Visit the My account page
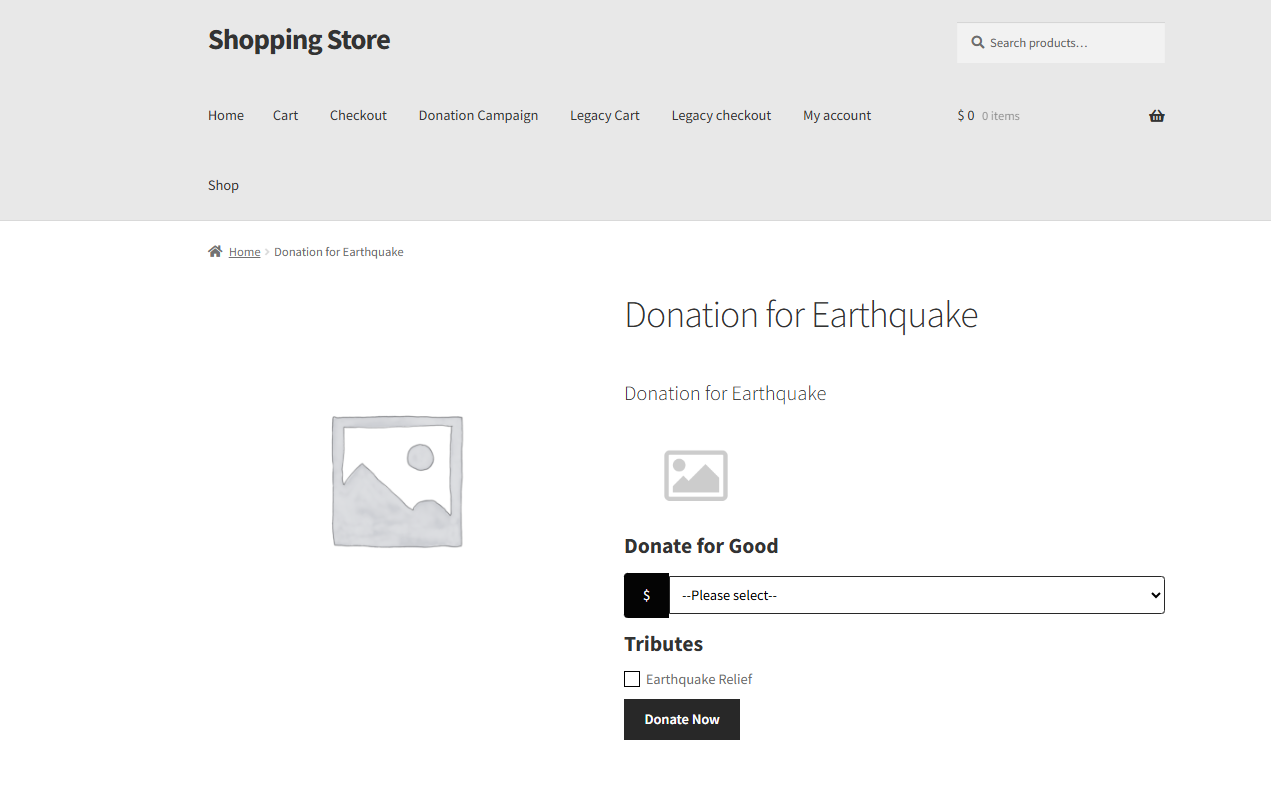The width and height of the screenshot is (1271, 785). click(x=837, y=116)
